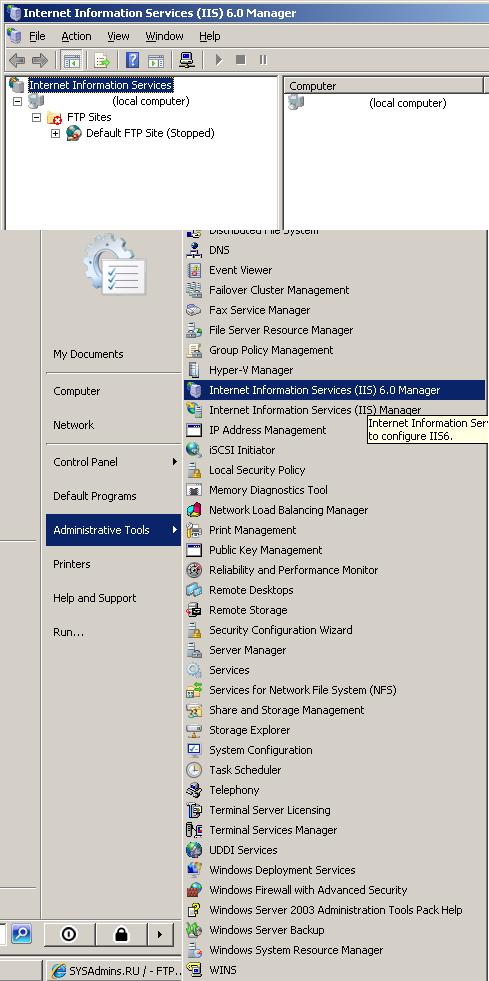Open Help via blue question mark icon

point(133,61)
